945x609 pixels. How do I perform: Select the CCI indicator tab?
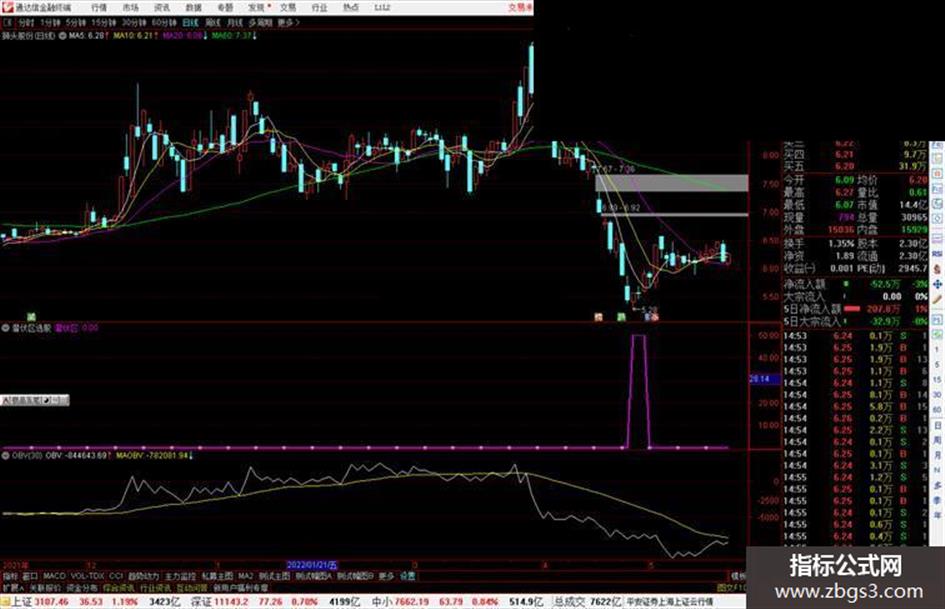click(x=116, y=576)
